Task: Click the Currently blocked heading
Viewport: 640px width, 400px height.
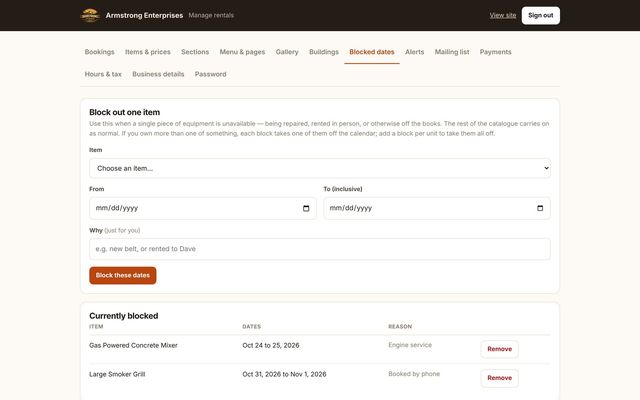Action: tap(124, 316)
